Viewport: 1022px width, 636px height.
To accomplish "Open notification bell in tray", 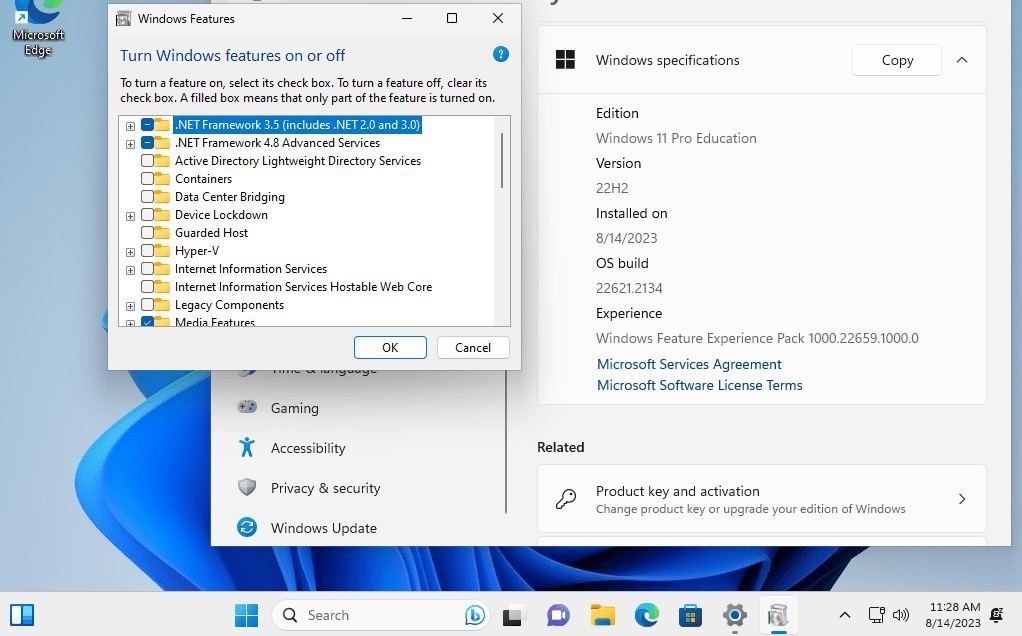I will 997,614.
